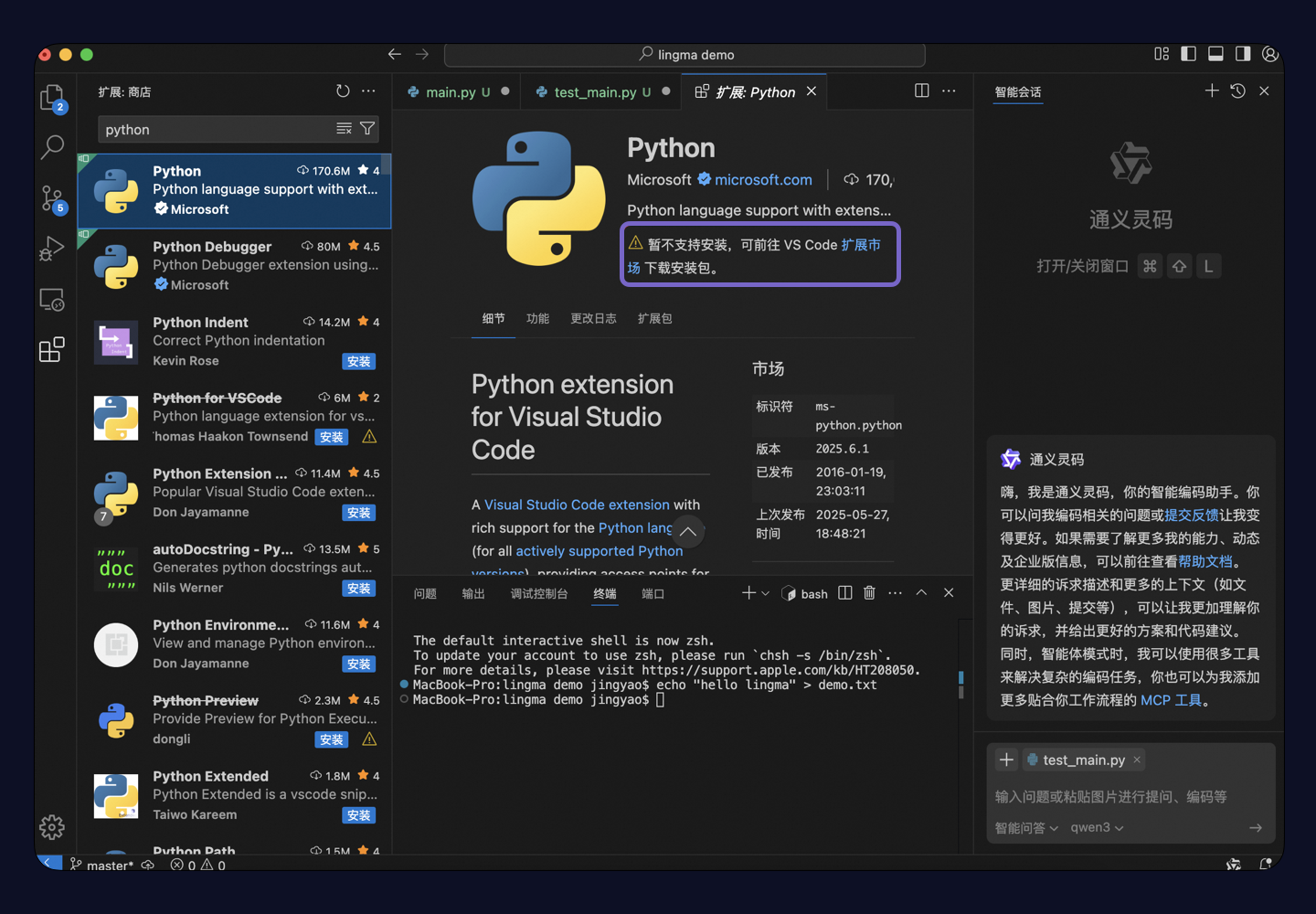Split the editor to the right
Image resolution: width=1316 pixels, height=914 pixels.
(x=921, y=91)
